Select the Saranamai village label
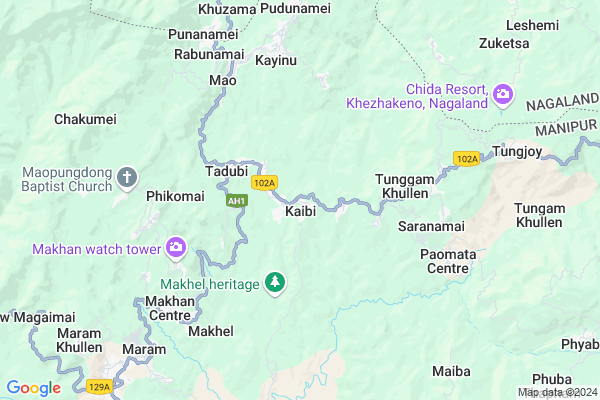600x400 pixels. coord(431,226)
